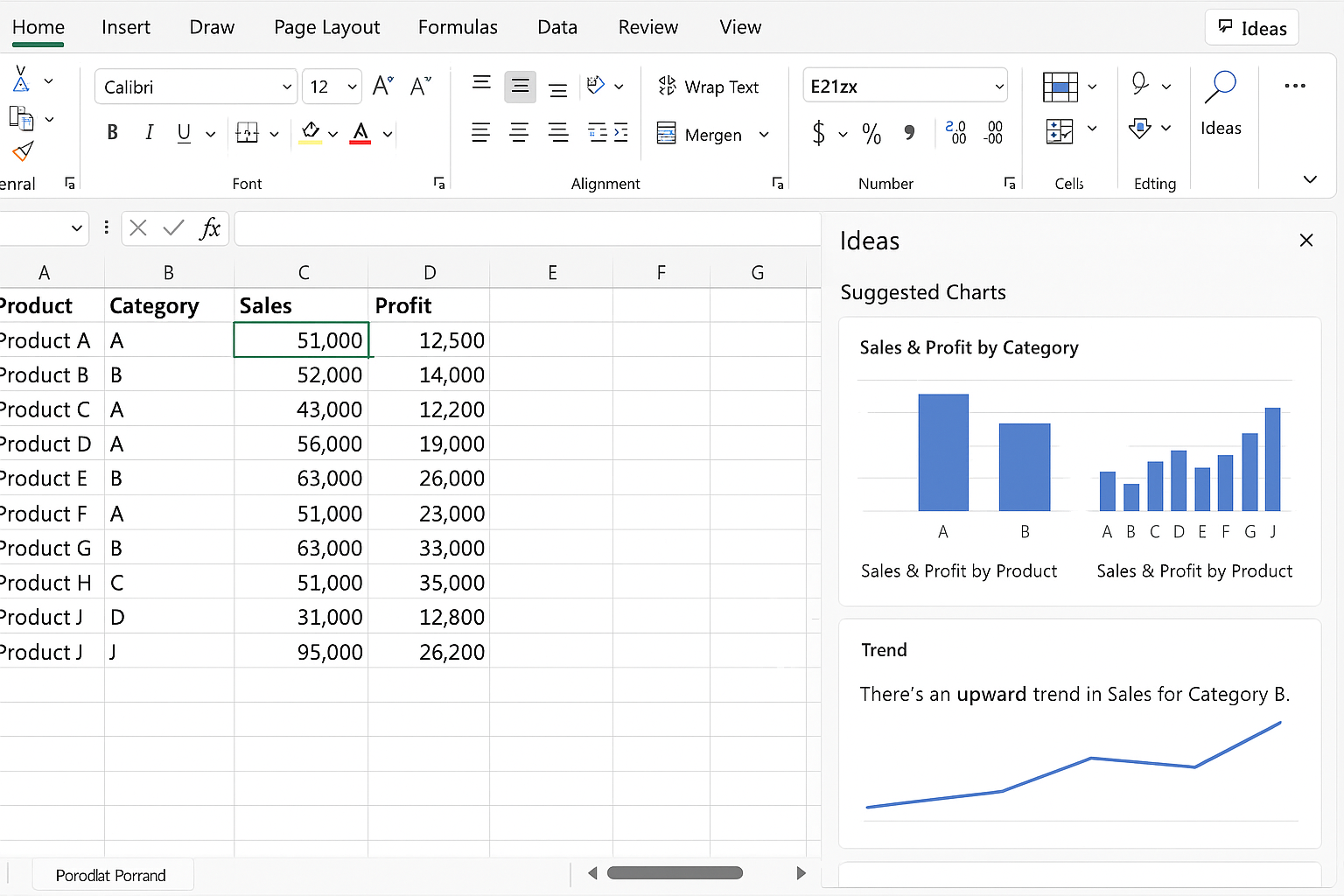Open borders dropdown arrow
The image size is (1344, 896).
click(x=274, y=134)
